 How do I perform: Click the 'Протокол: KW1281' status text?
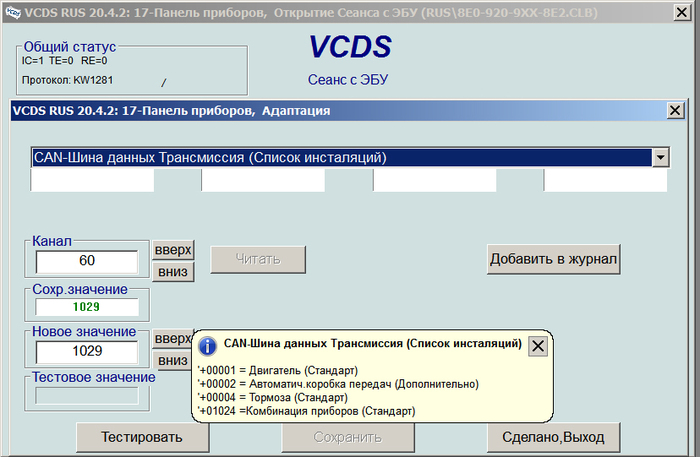tap(67, 80)
